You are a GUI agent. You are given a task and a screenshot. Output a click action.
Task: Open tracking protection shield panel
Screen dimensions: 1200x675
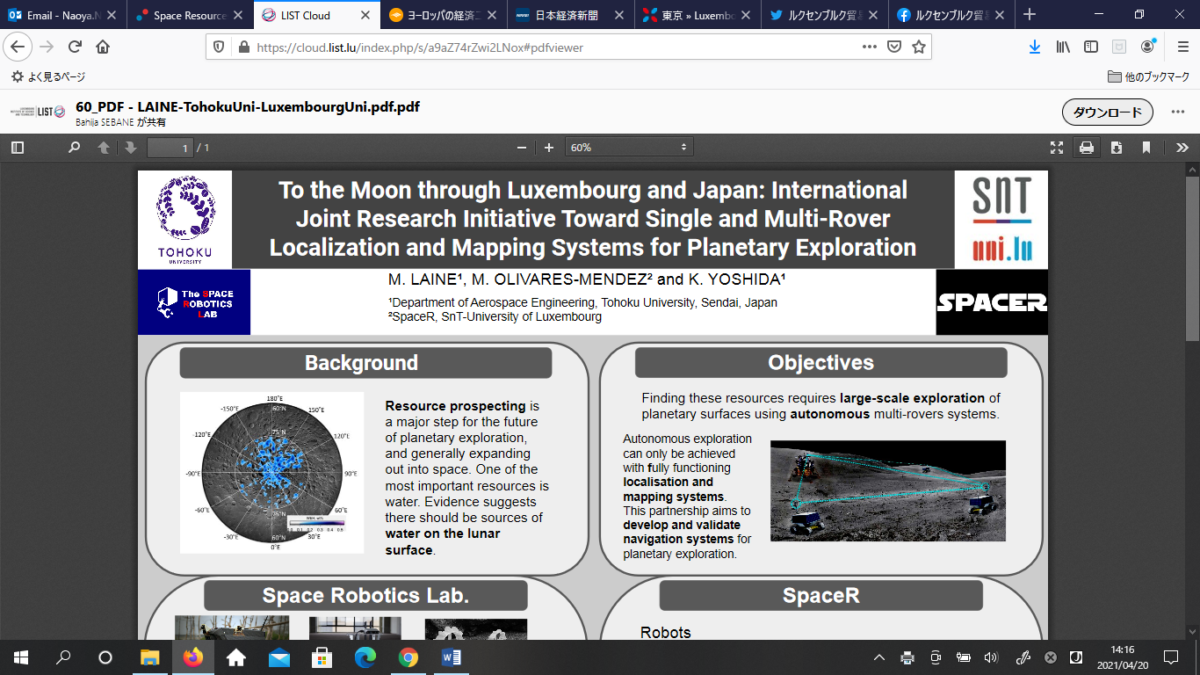(x=220, y=47)
